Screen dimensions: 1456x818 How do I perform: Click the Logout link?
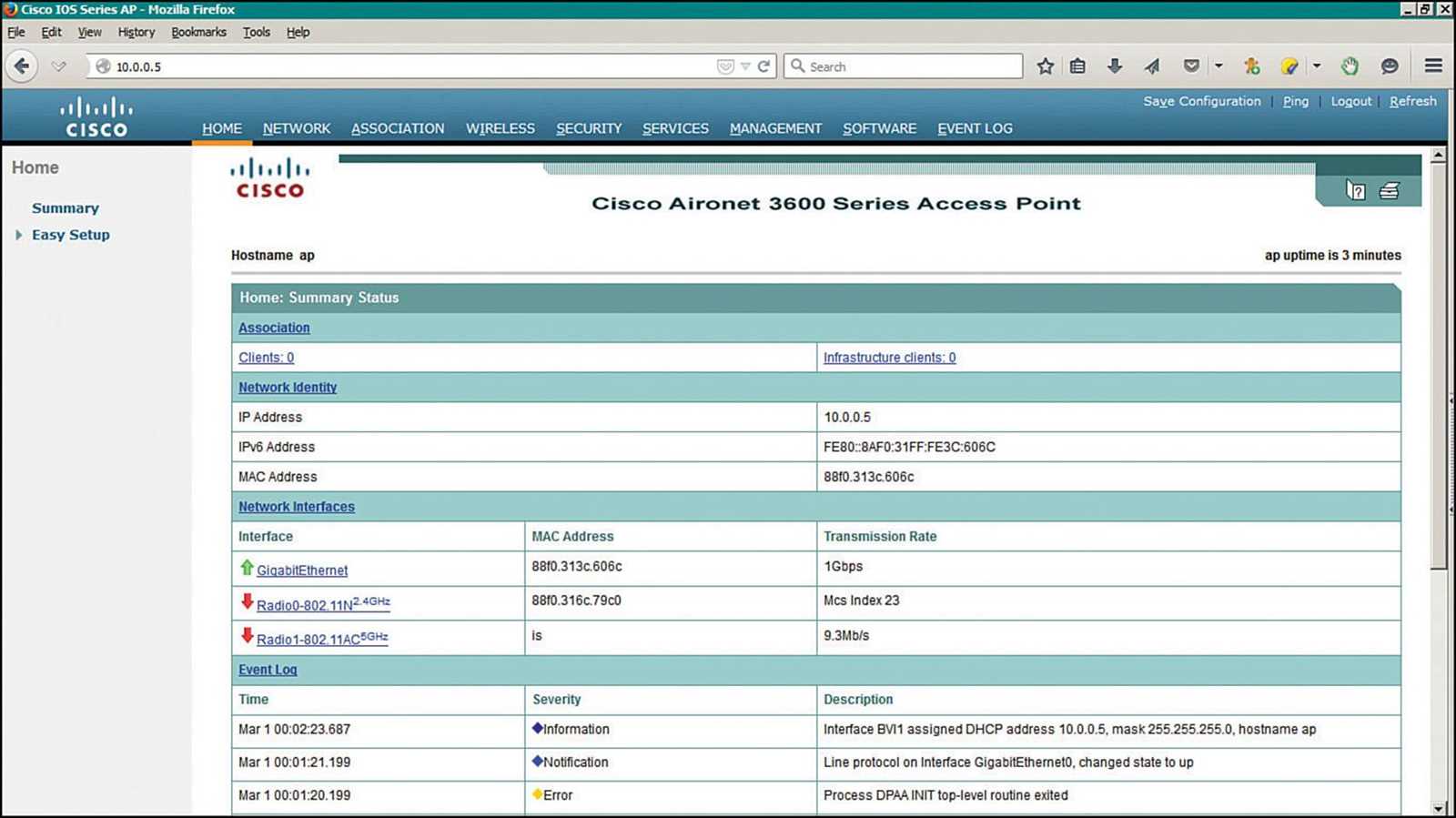(x=1350, y=101)
